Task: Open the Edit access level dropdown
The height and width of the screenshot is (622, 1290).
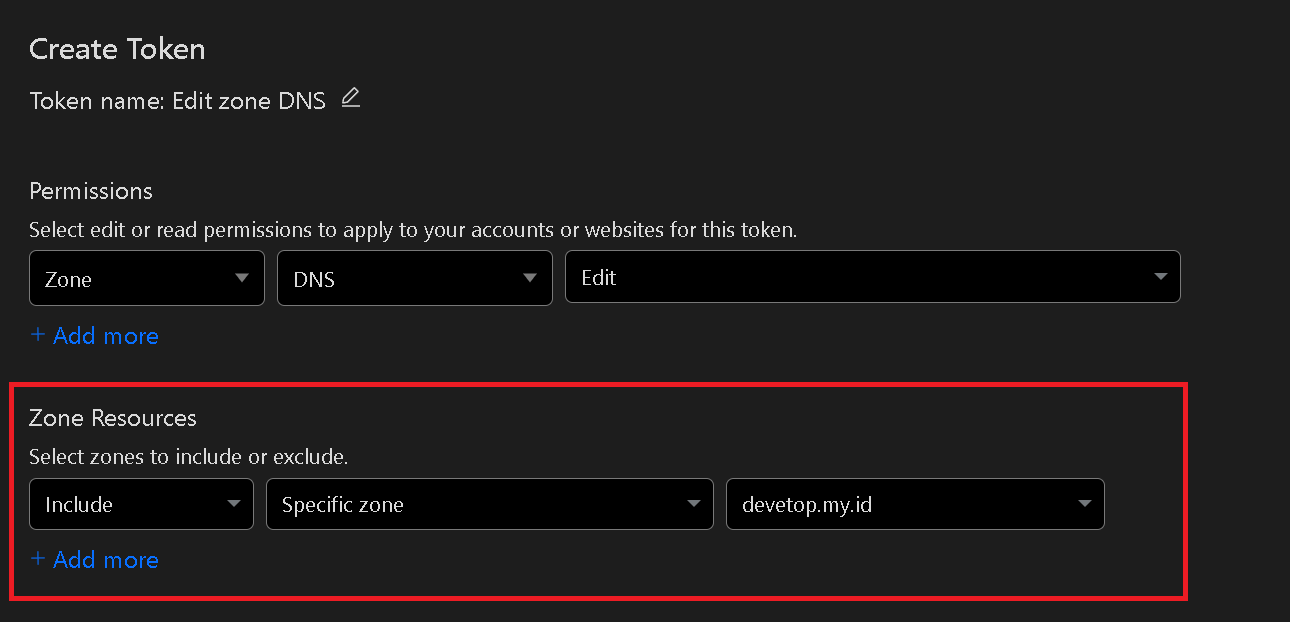Action: [x=872, y=277]
